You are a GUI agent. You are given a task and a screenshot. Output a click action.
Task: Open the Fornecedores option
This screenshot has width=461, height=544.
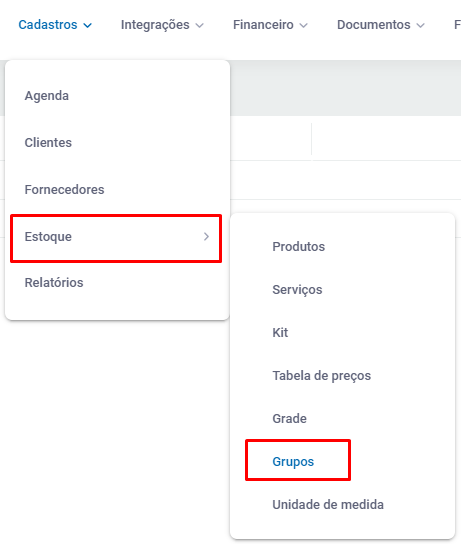pyautogui.click(x=64, y=190)
